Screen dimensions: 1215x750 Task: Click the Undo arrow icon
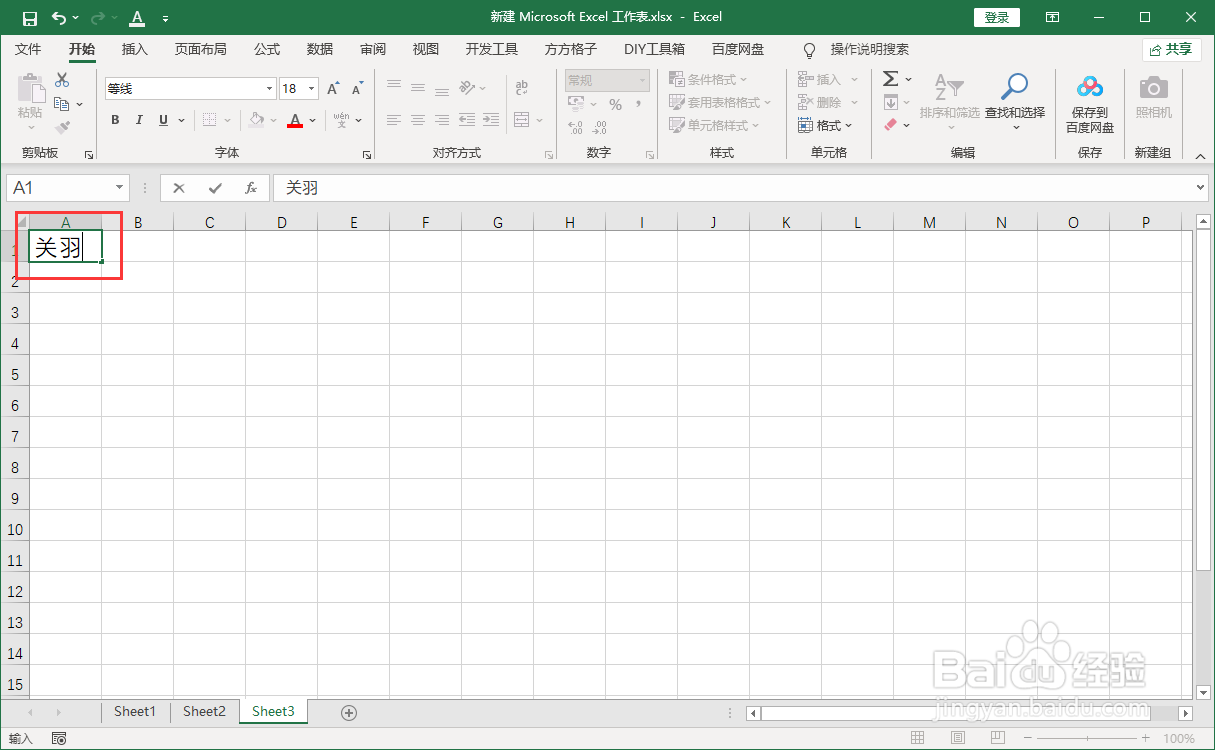(59, 18)
